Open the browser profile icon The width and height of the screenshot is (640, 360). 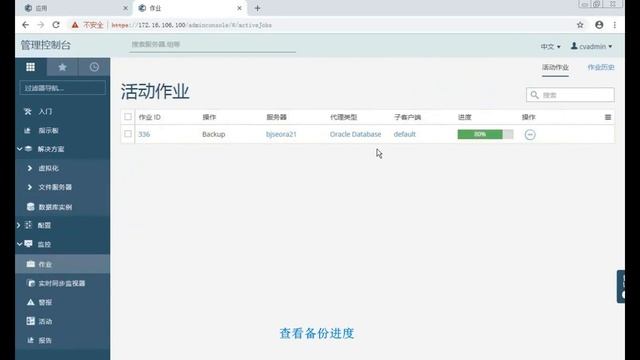coord(599,25)
